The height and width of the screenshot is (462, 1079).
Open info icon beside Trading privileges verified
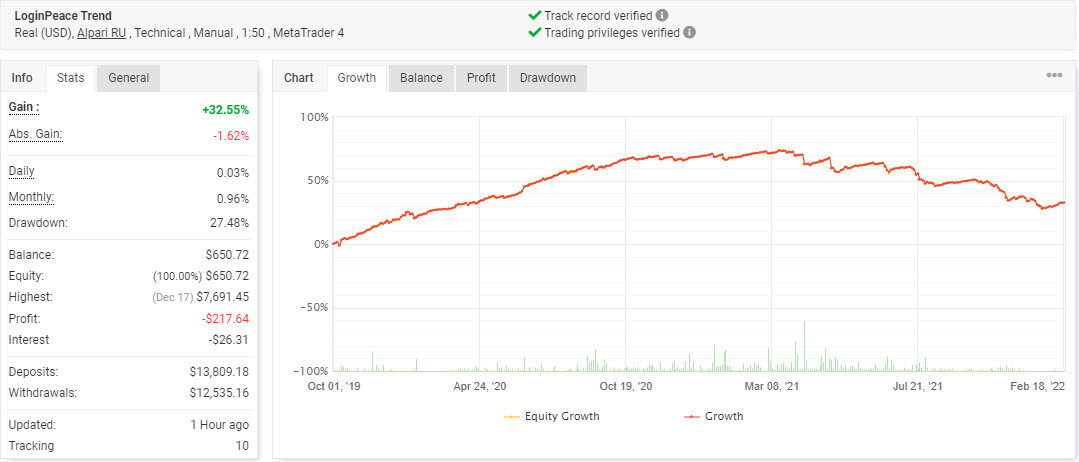(690, 32)
